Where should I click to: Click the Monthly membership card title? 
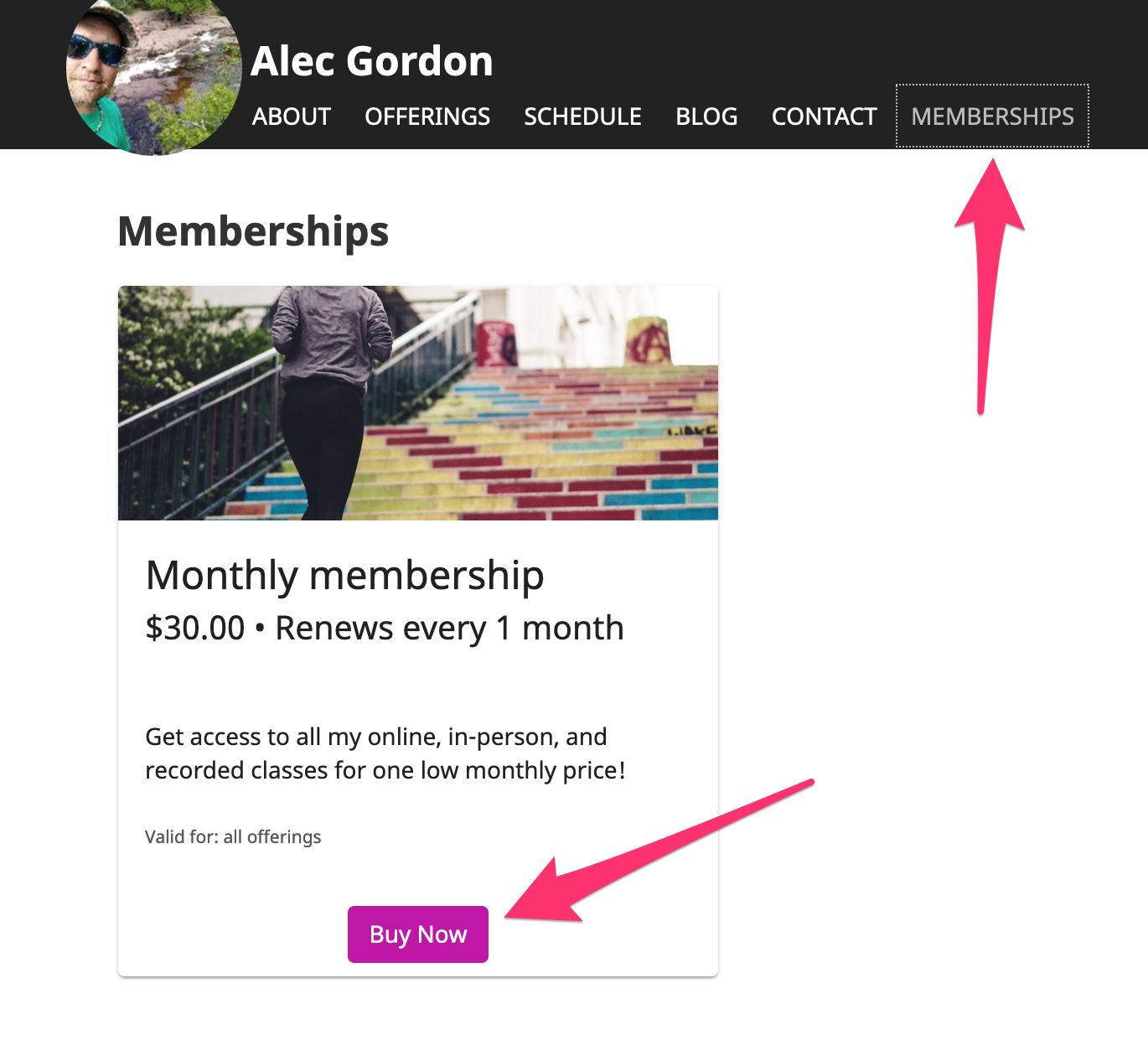tap(344, 576)
